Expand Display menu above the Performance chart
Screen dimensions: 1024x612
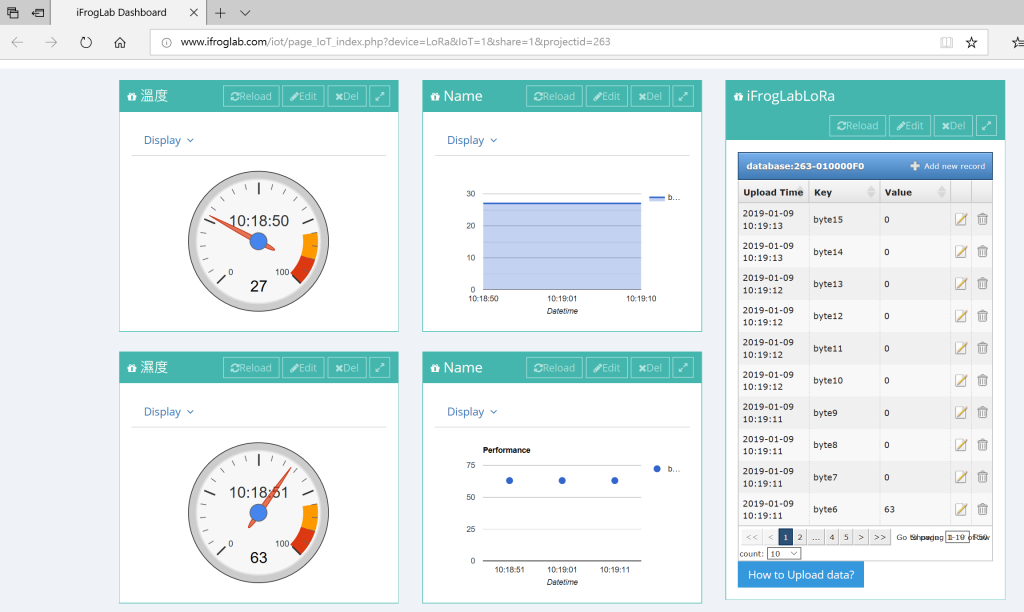click(472, 412)
